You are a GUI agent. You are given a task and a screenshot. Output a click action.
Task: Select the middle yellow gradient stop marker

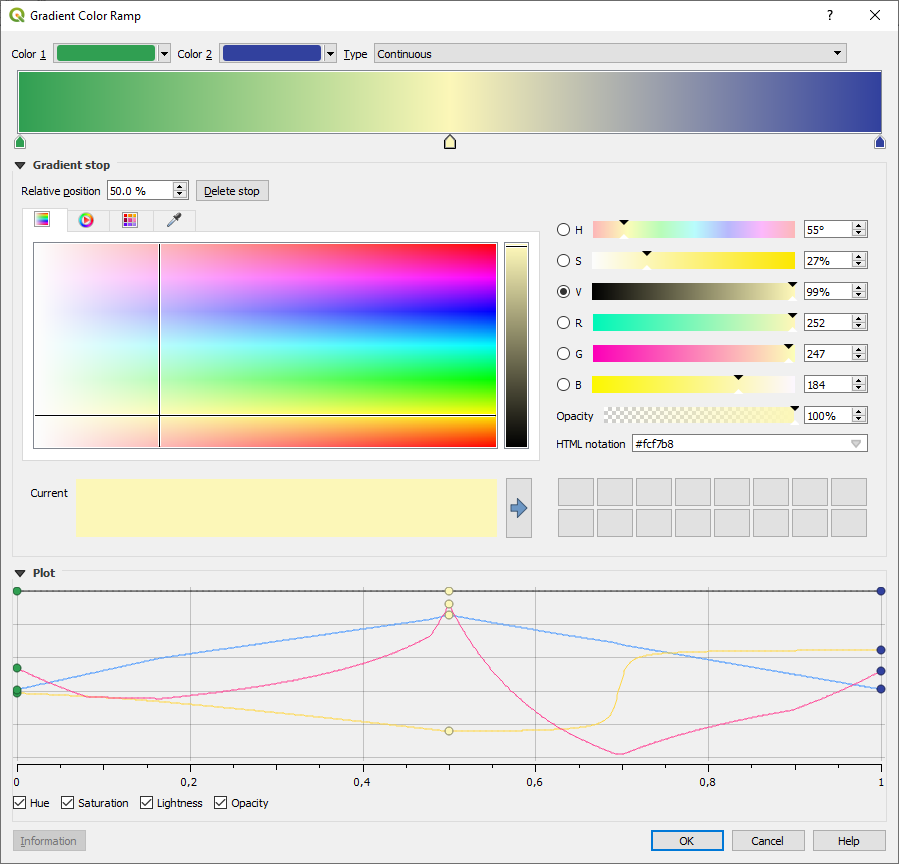coord(450,142)
